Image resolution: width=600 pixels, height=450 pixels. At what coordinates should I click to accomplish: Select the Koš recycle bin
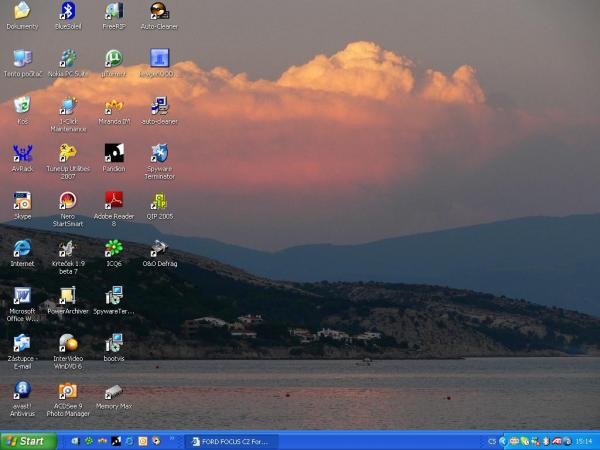tap(22, 106)
